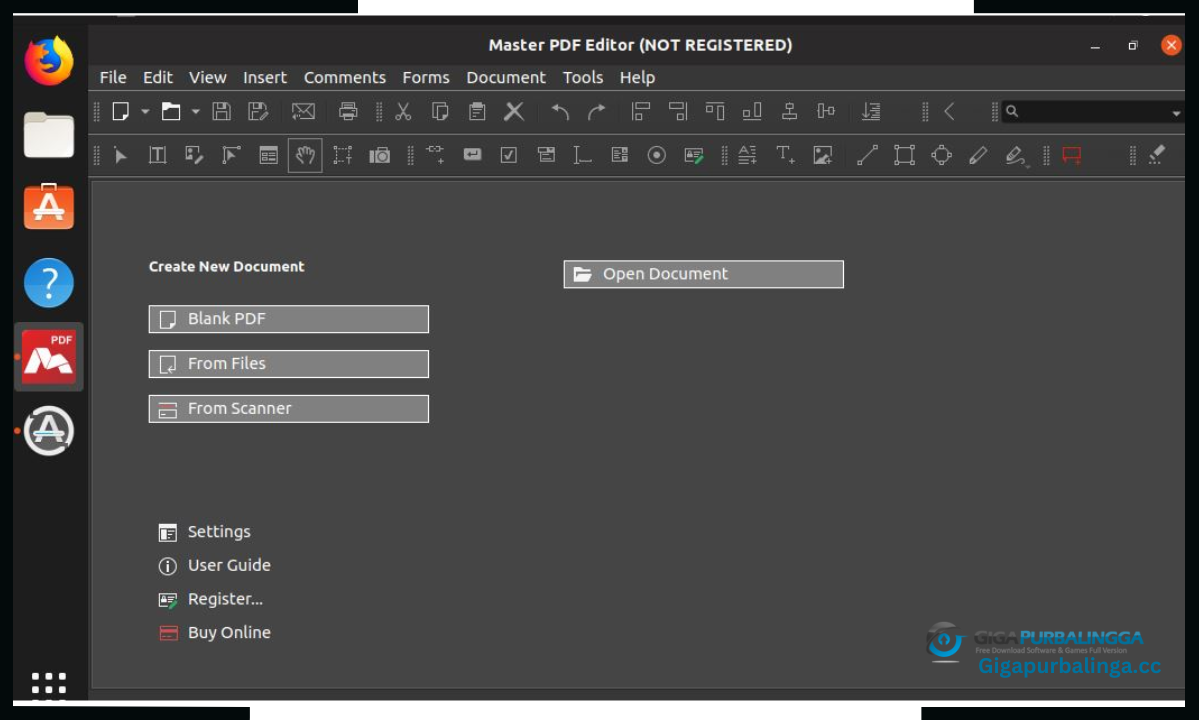This screenshot has width=1200, height=720.
Task: Click the Undo arrow
Action: [560, 112]
